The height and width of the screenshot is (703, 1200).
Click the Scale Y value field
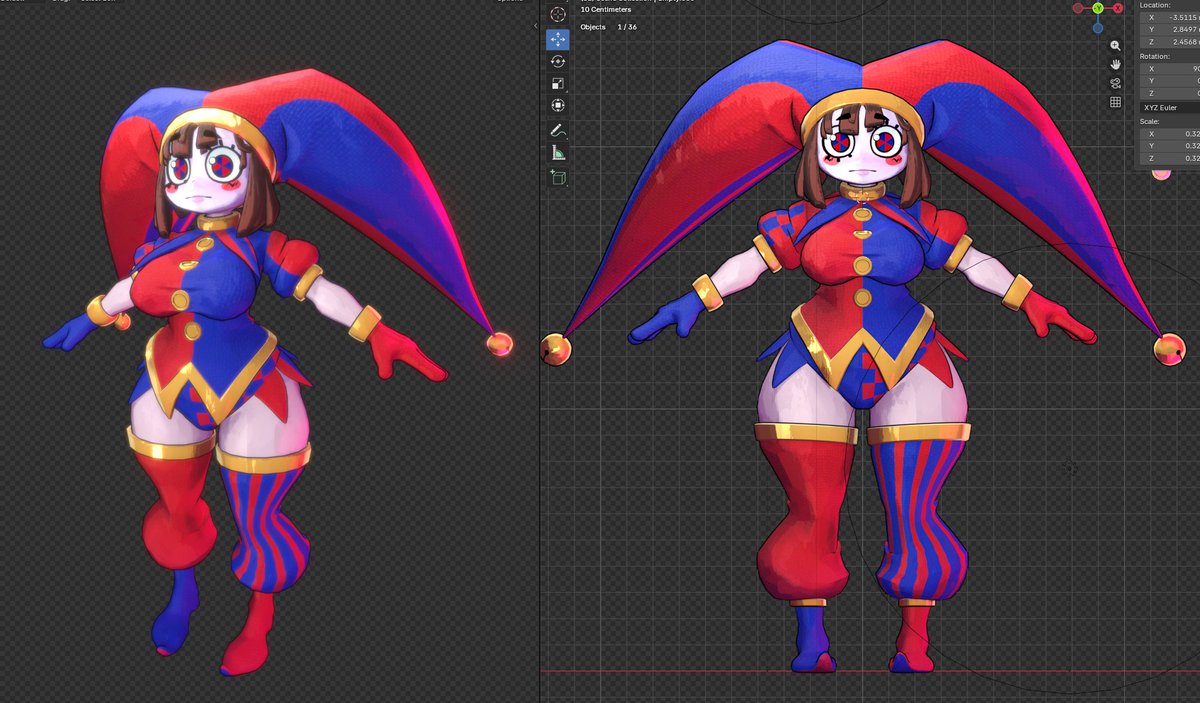click(x=1169, y=146)
